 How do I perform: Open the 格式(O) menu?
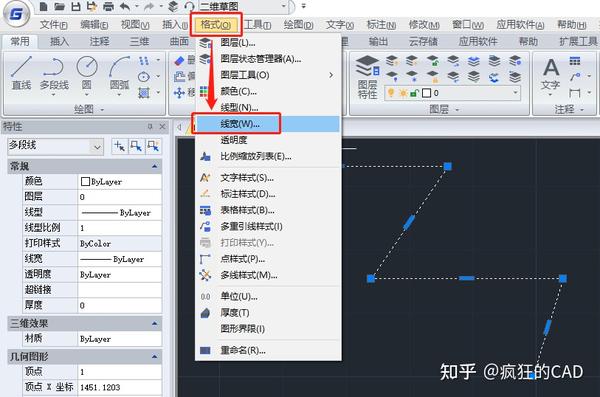click(216, 25)
